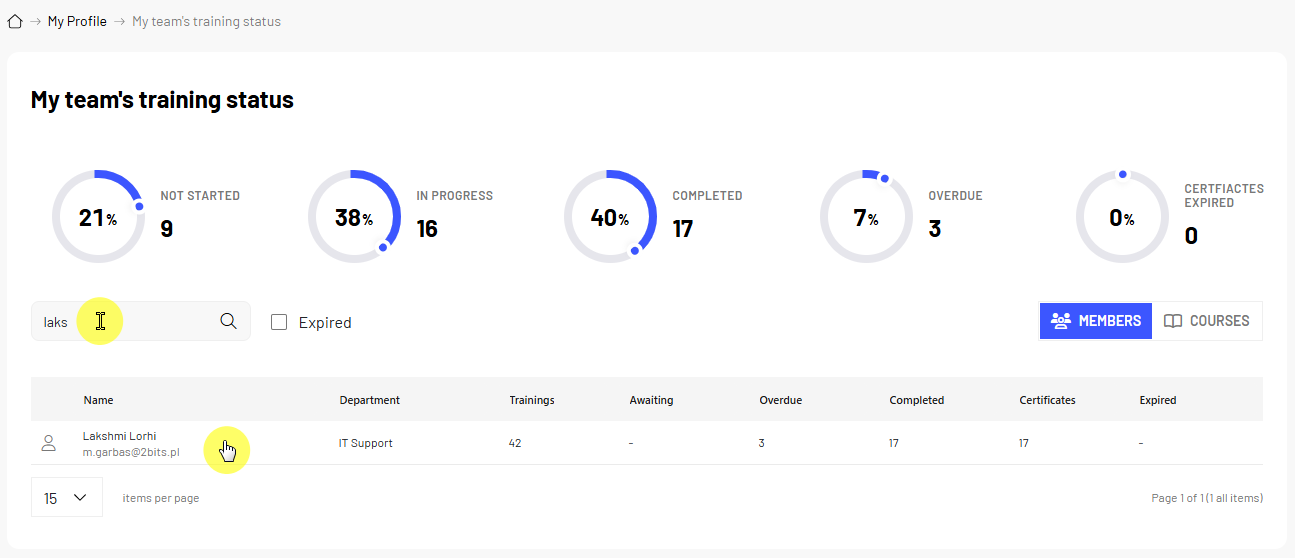
Task: Open the items per page dropdown
Action: (67, 497)
